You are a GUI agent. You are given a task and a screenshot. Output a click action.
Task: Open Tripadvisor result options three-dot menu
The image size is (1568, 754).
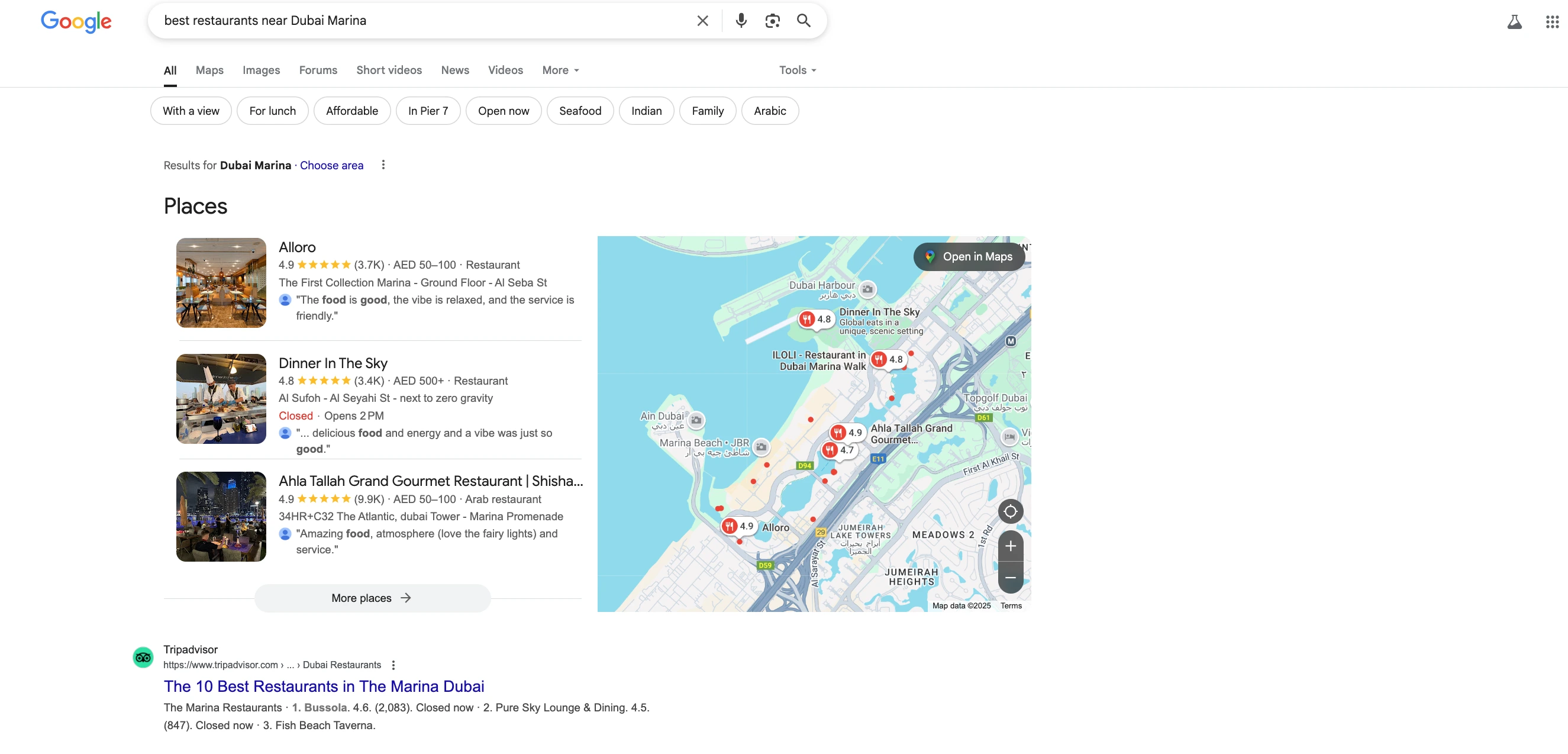pos(393,665)
